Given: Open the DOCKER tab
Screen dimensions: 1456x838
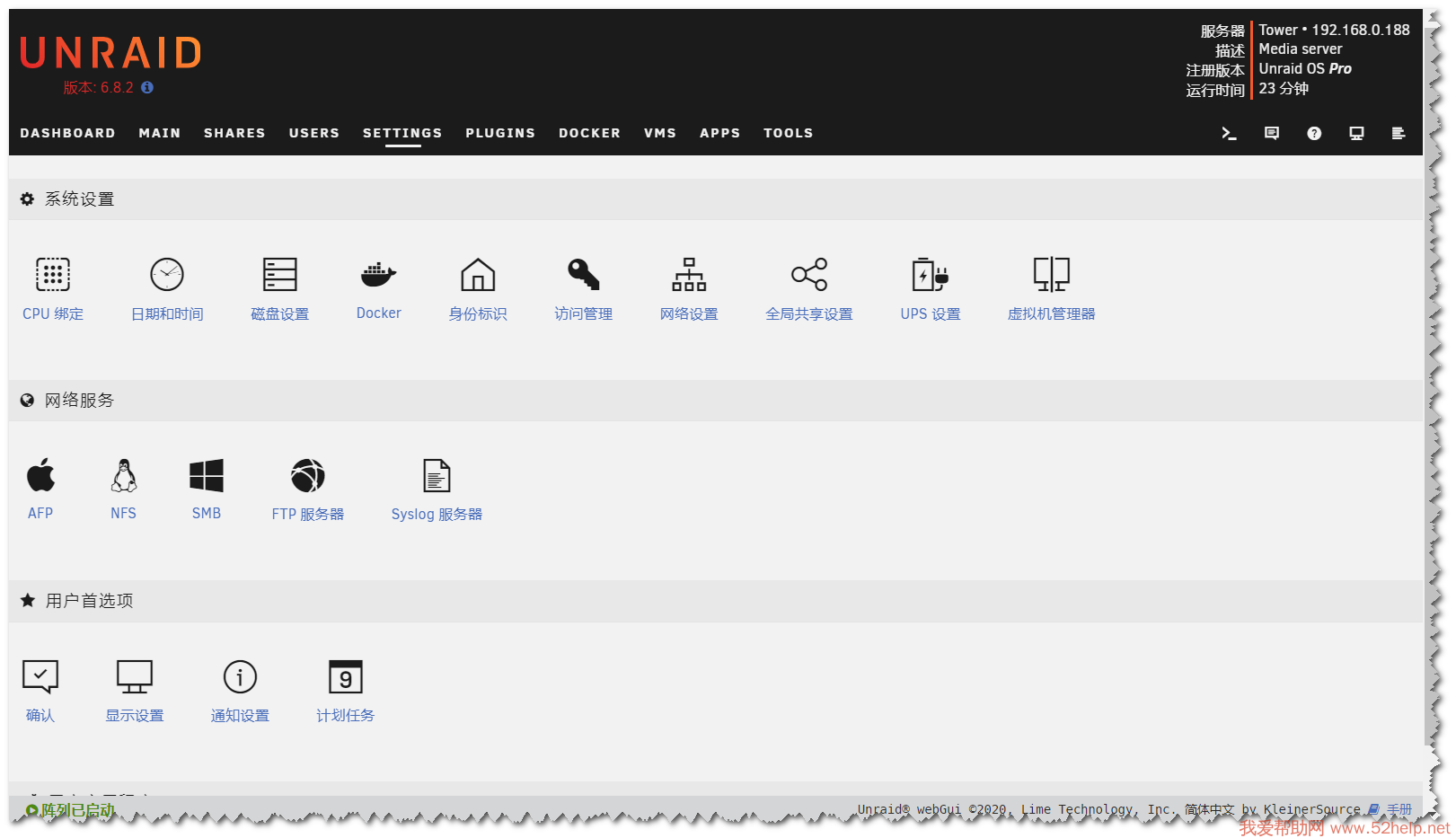Looking at the screenshot, I should coord(589,133).
